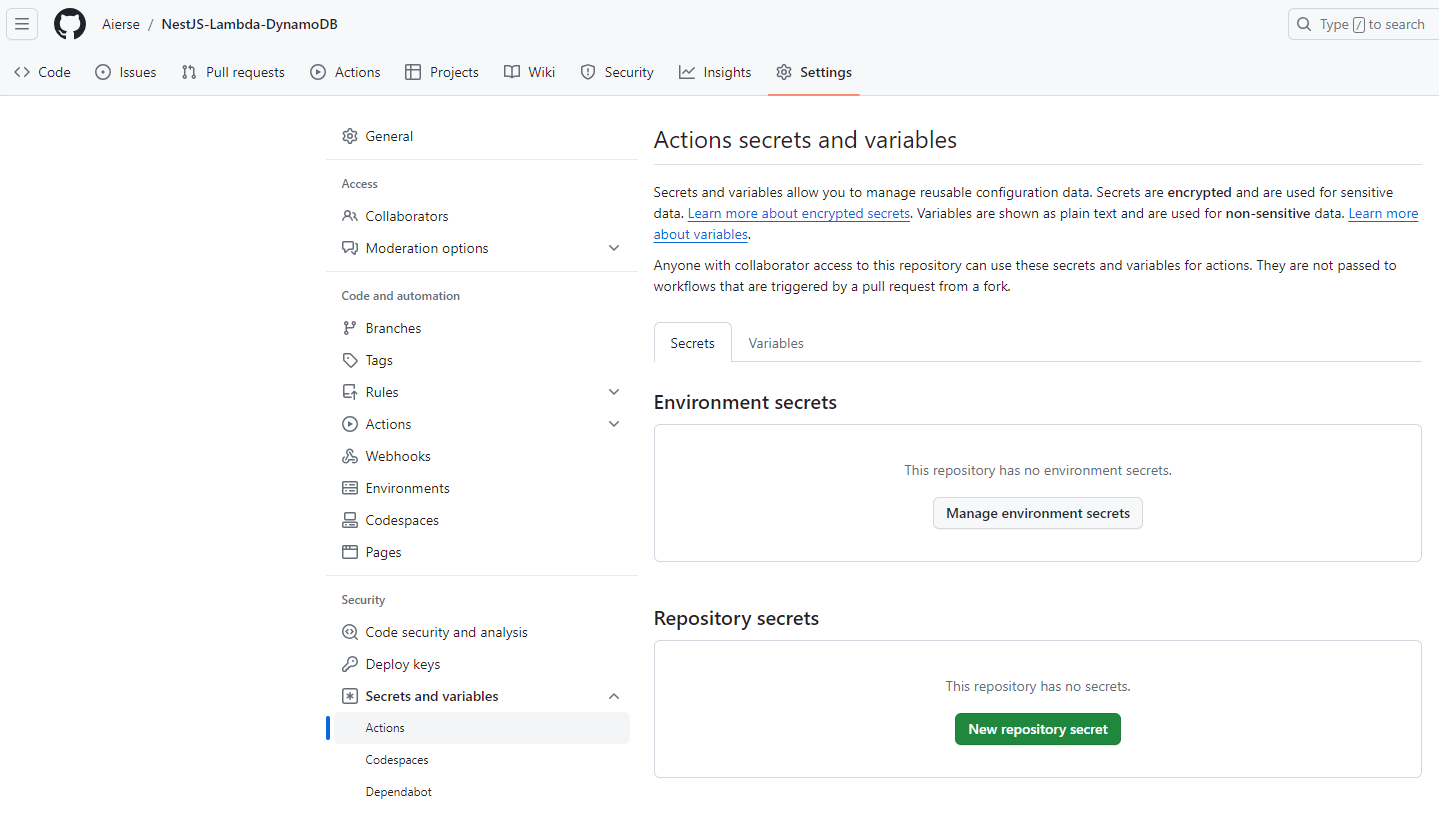Click the Moderation options comment icon
The image size is (1439, 815).
(x=350, y=248)
